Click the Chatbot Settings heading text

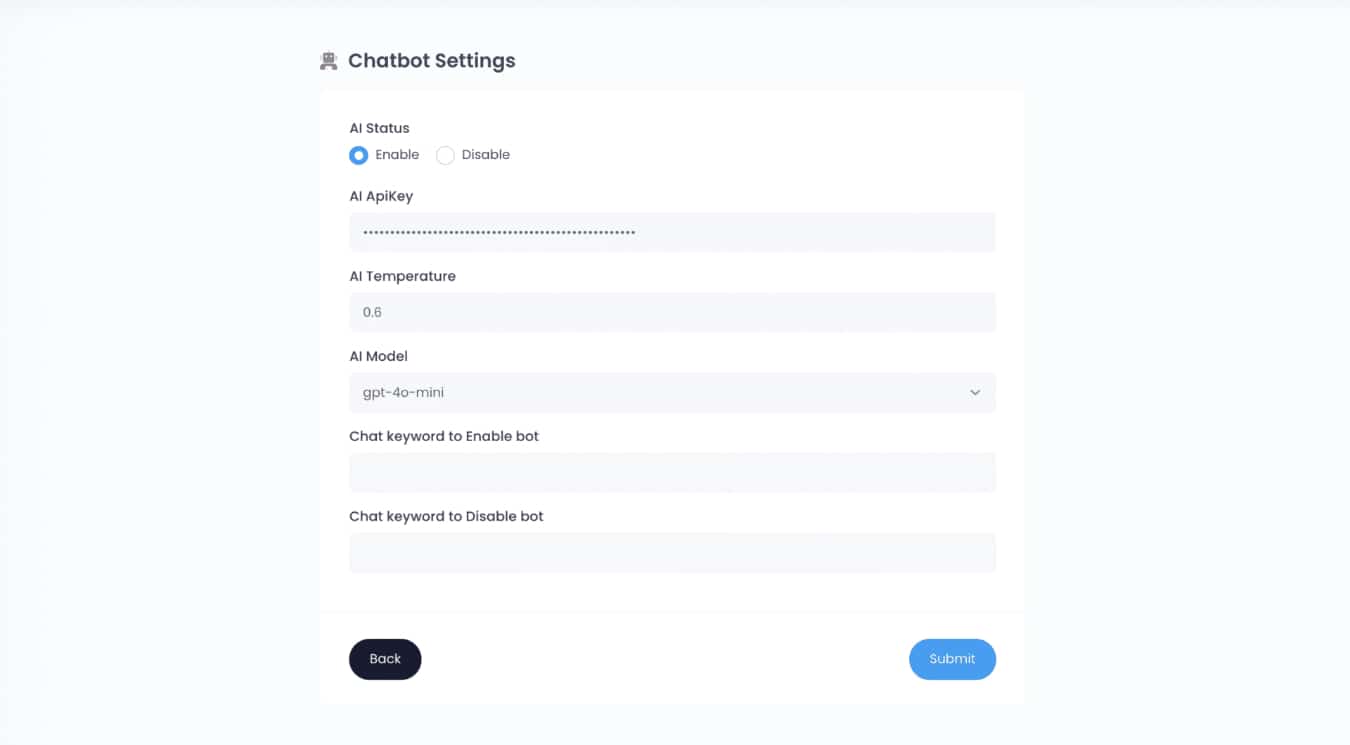tap(431, 61)
